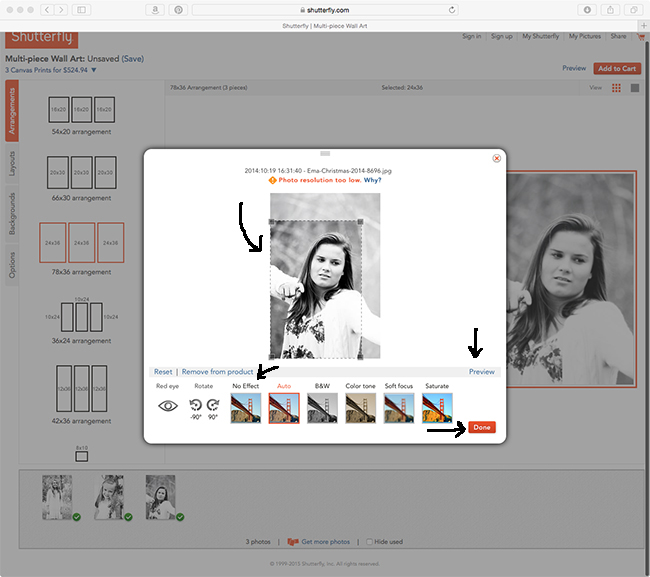Open Safari show all tabs button
This screenshot has width=650, height=577.
[x=633, y=10]
